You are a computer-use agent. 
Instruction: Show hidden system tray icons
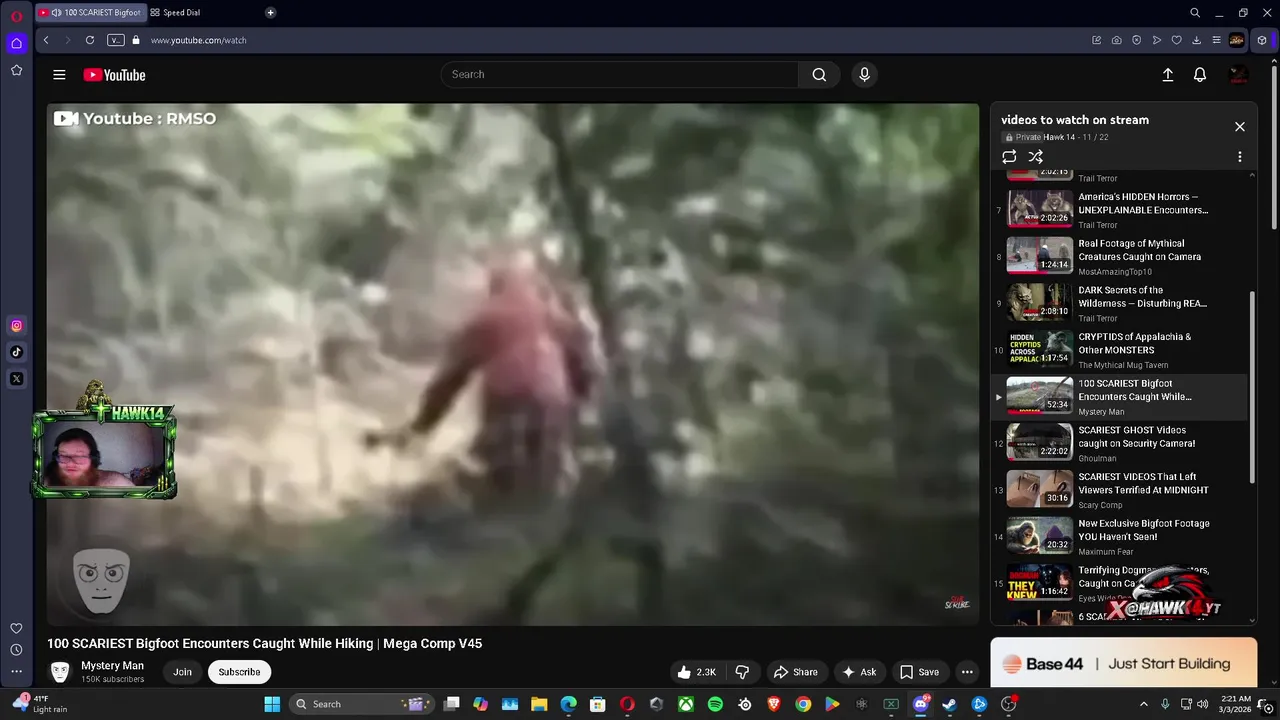tap(1144, 704)
